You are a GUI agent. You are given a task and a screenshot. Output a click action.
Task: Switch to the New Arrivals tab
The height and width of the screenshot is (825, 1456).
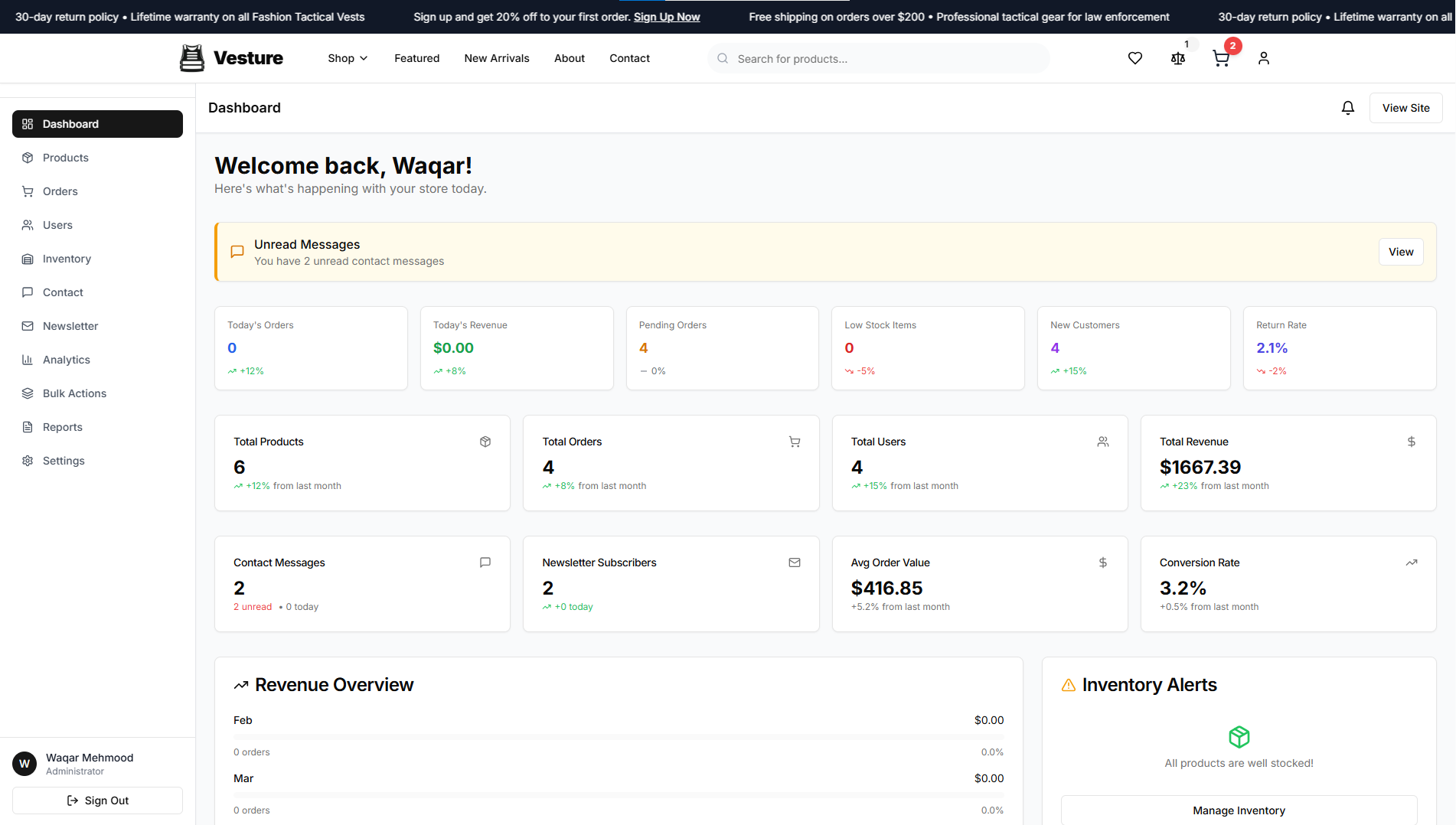coord(496,58)
